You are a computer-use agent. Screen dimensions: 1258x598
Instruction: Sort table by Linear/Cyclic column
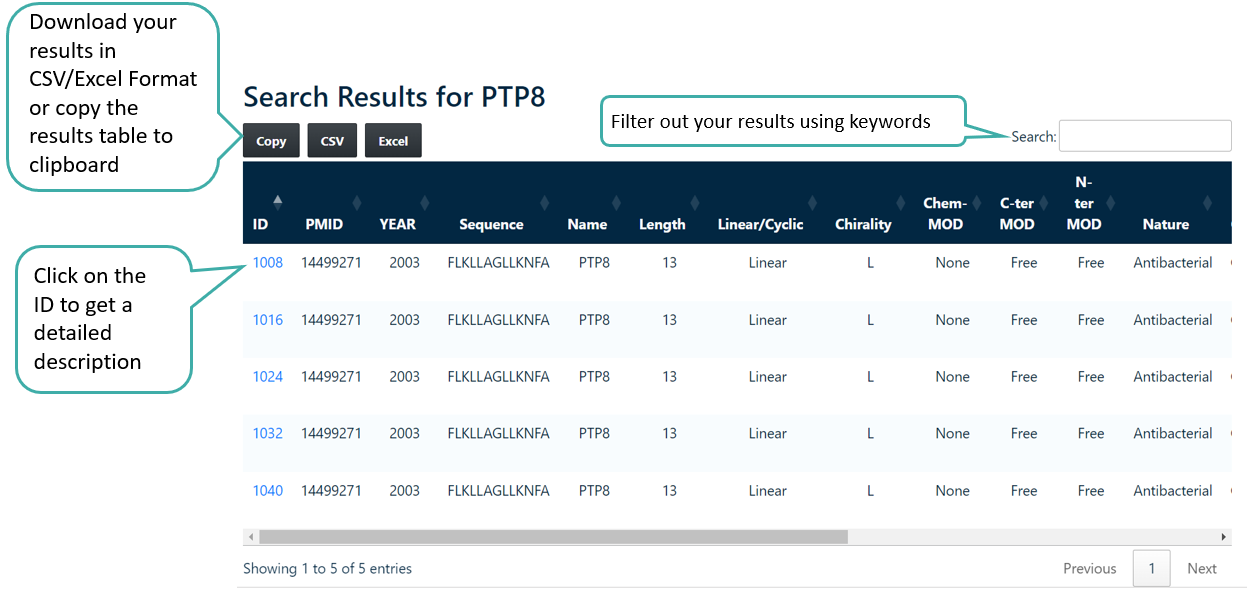[760, 224]
